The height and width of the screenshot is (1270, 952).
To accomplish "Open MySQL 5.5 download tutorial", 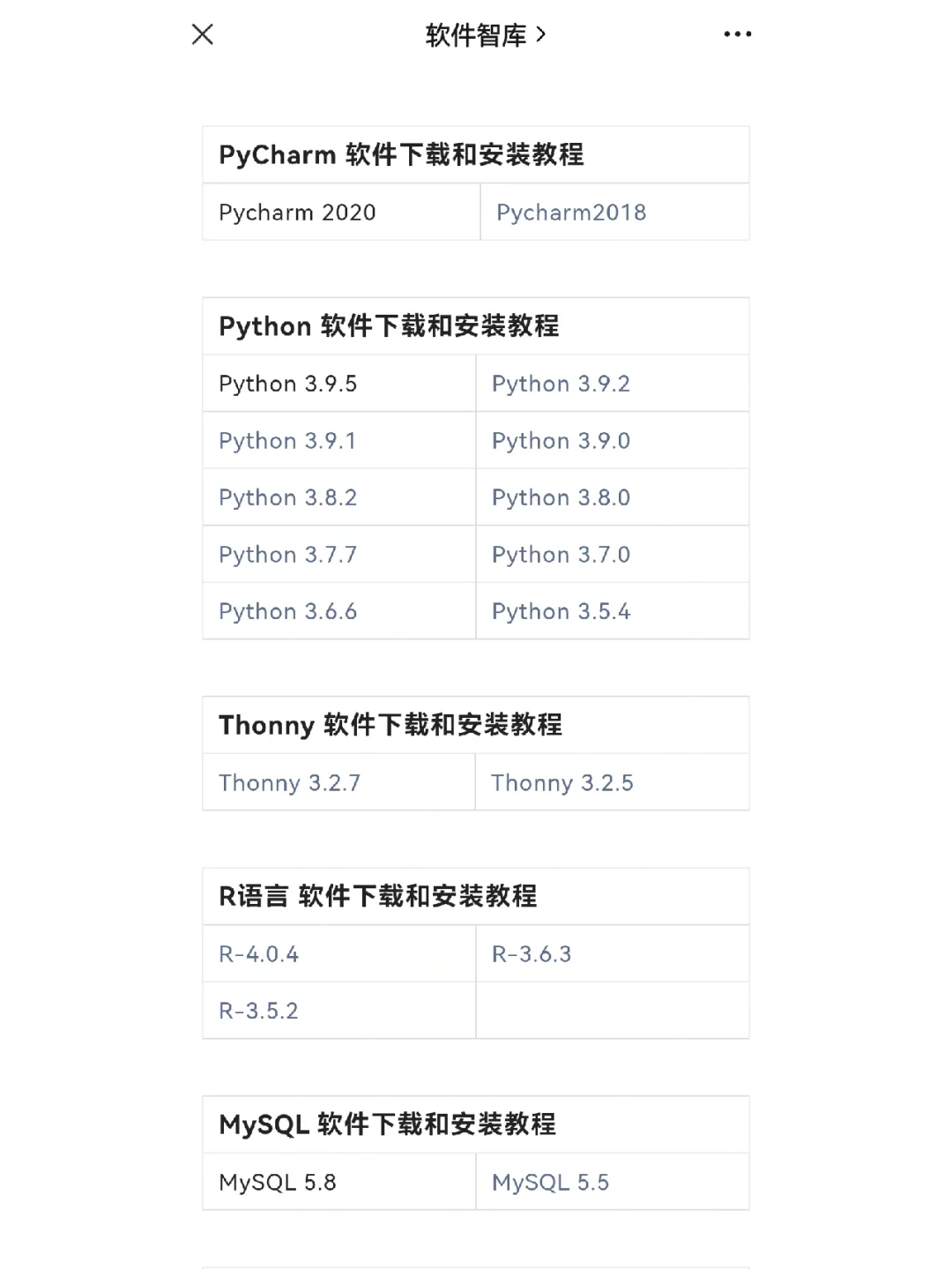I will click(x=550, y=1182).
